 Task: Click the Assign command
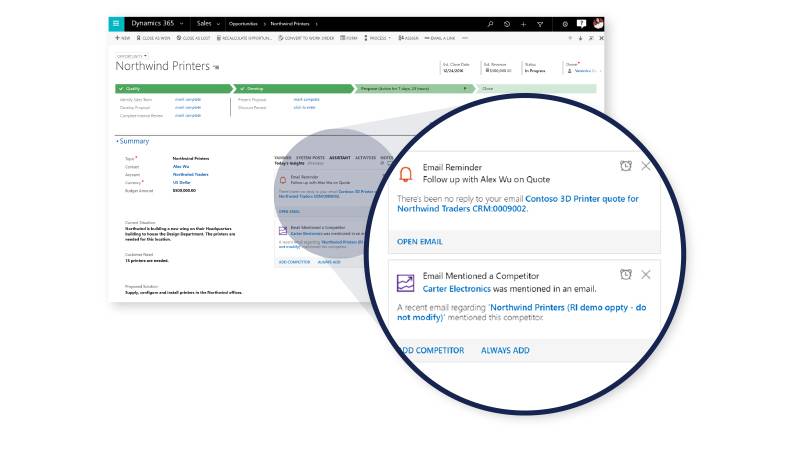point(409,38)
